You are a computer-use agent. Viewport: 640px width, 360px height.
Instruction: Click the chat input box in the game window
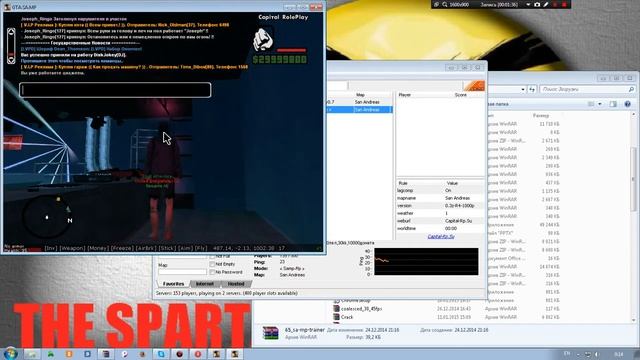[x=115, y=90]
